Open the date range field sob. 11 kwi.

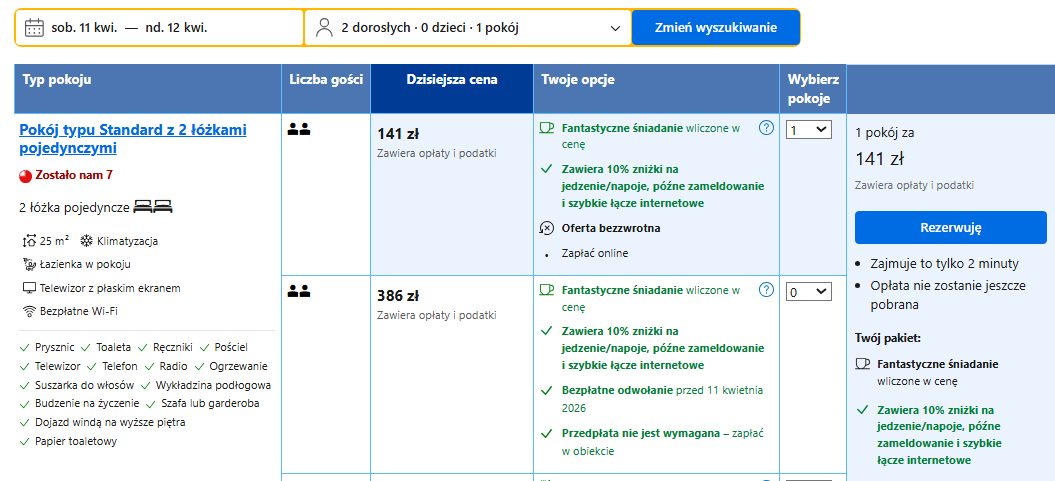[159, 28]
